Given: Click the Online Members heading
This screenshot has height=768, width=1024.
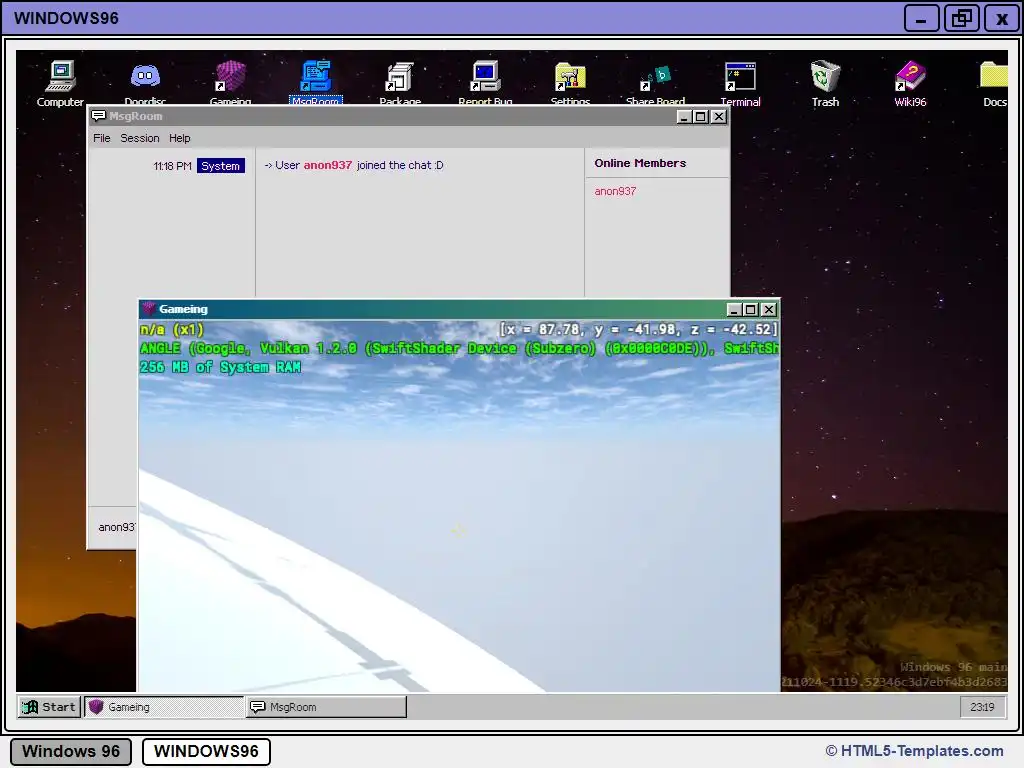Looking at the screenshot, I should (640, 163).
